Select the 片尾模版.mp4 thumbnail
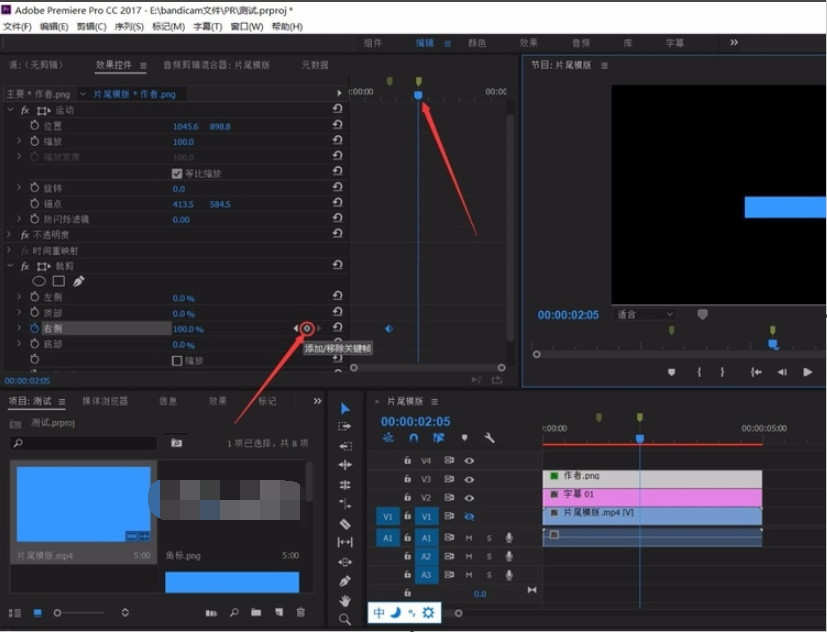This screenshot has width=827, height=632. (x=83, y=504)
